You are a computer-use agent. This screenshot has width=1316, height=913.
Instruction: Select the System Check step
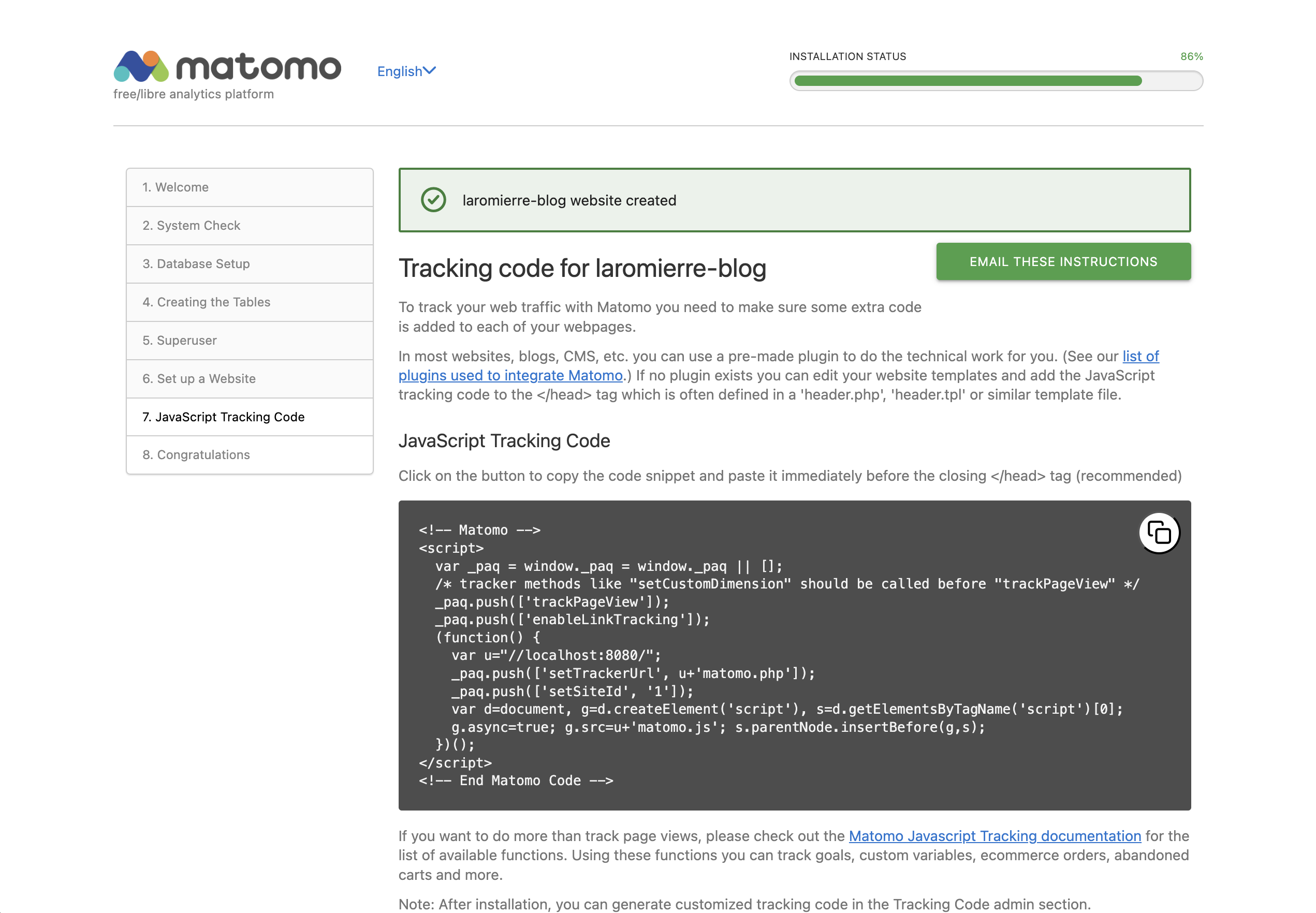[191, 225]
